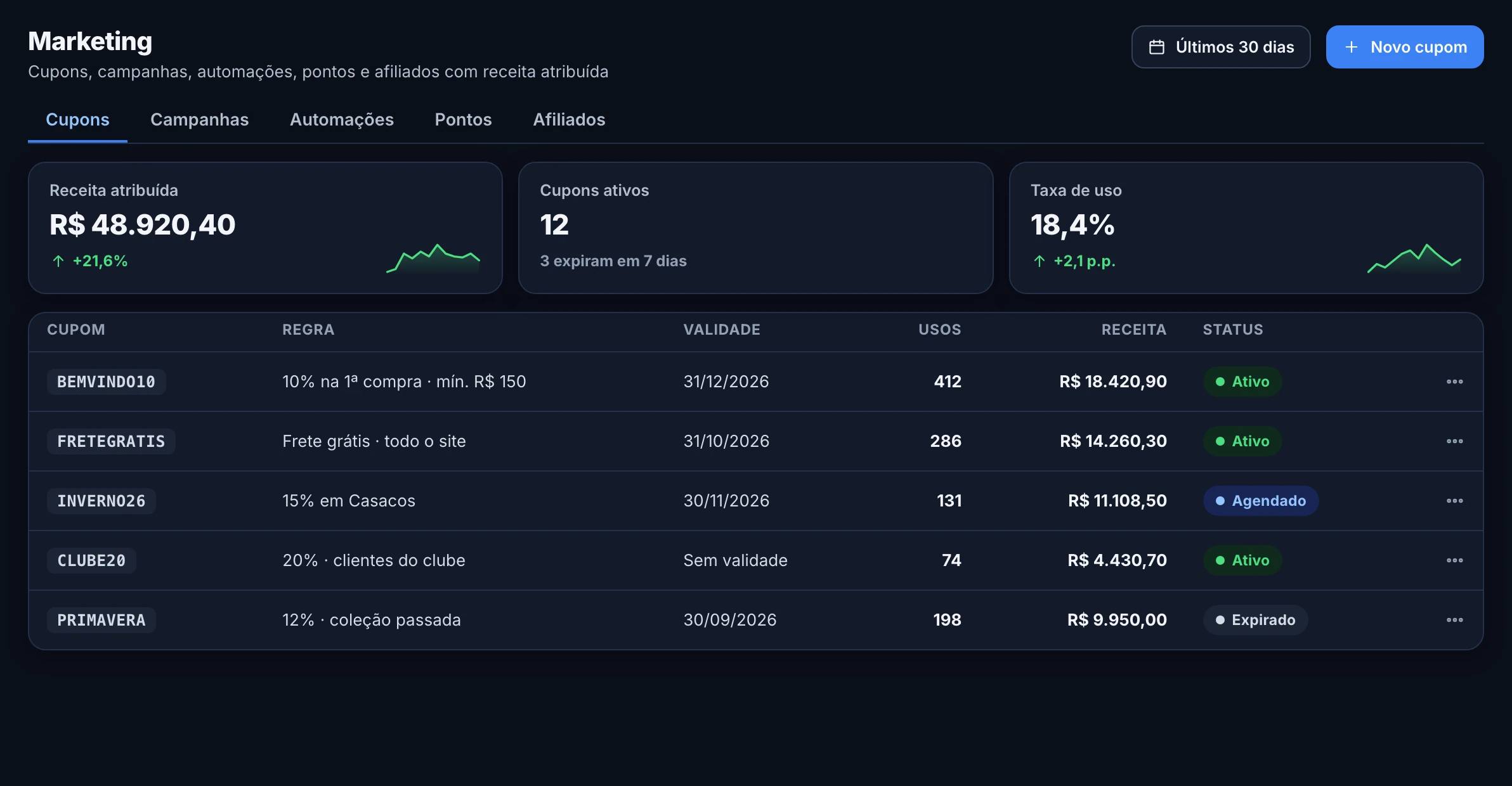Image resolution: width=1512 pixels, height=786 pixels.
Task: Click the STATUS column header
Action: [x=1233, y=330]
